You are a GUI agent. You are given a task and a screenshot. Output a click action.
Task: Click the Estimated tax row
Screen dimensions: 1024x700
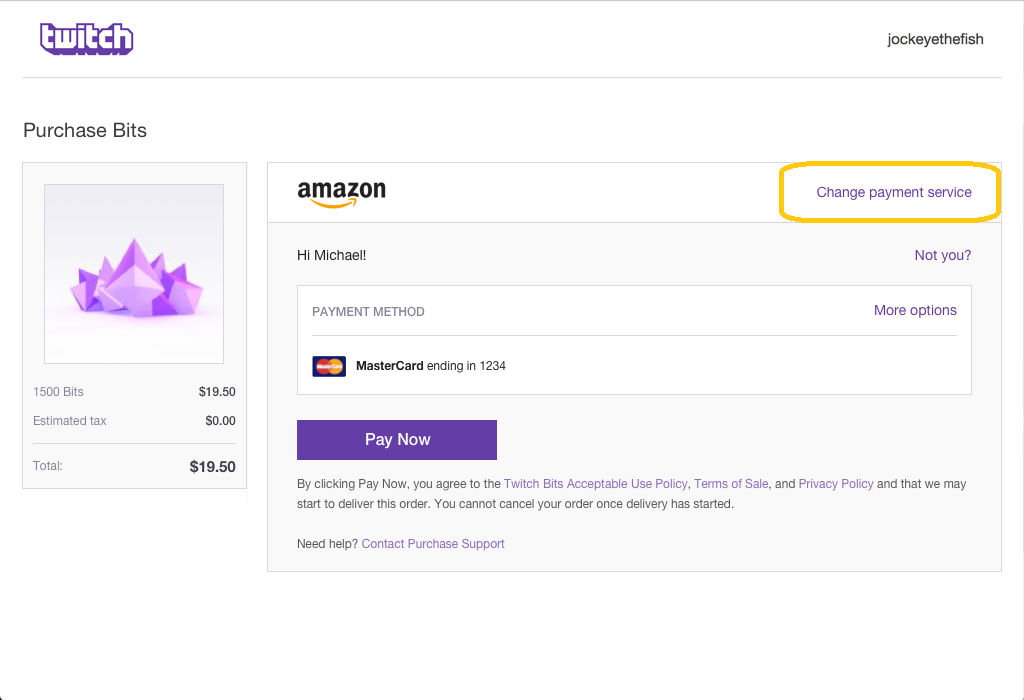134,421
